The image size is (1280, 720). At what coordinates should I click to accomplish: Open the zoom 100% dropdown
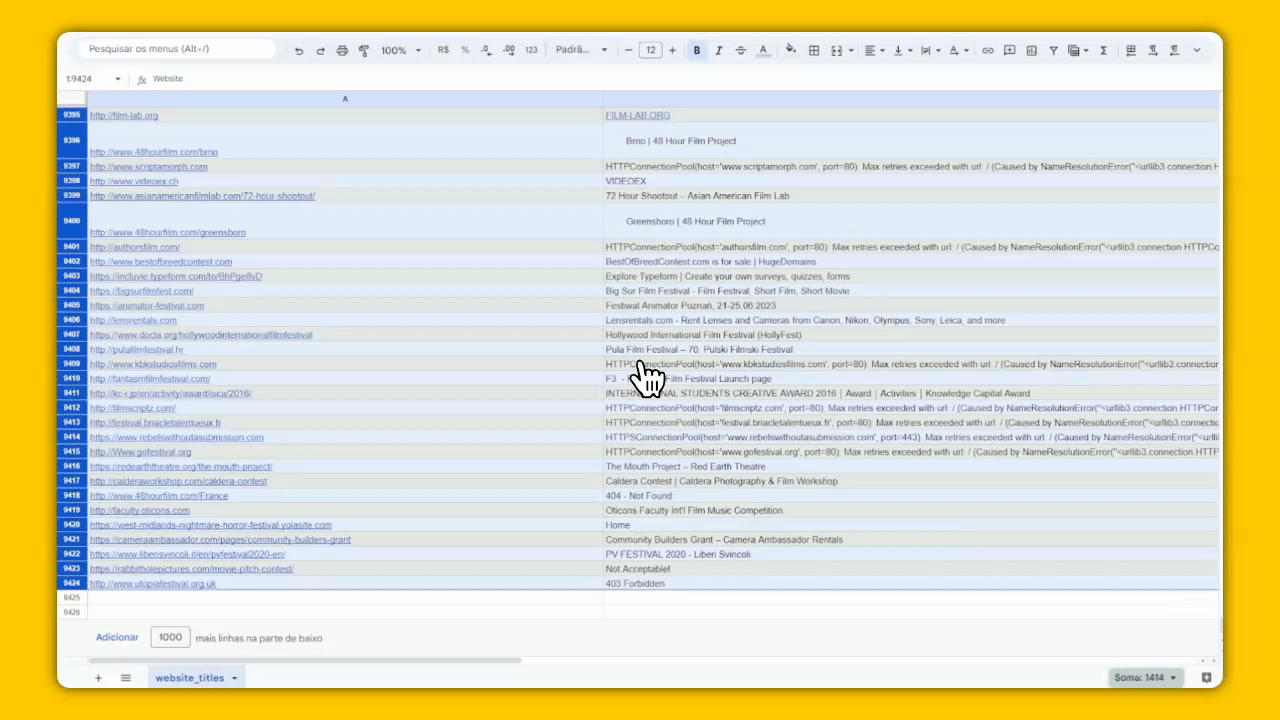pos(401,50)
